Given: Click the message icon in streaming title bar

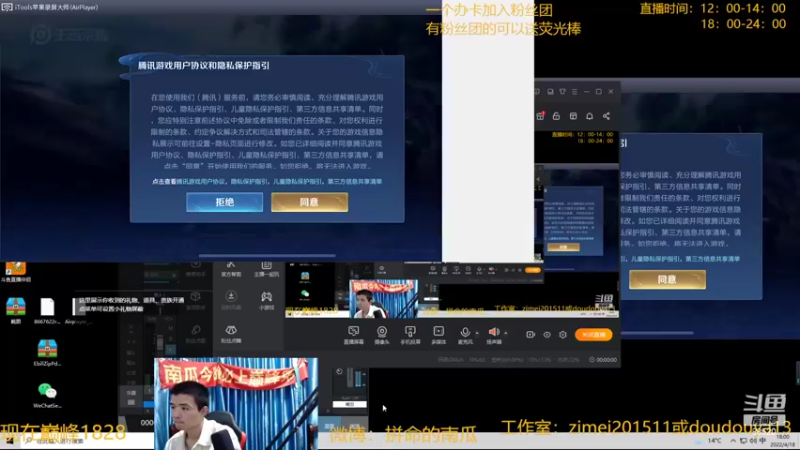Looking at the screenshot, I should pyautogui.click(x=550, y=92).
